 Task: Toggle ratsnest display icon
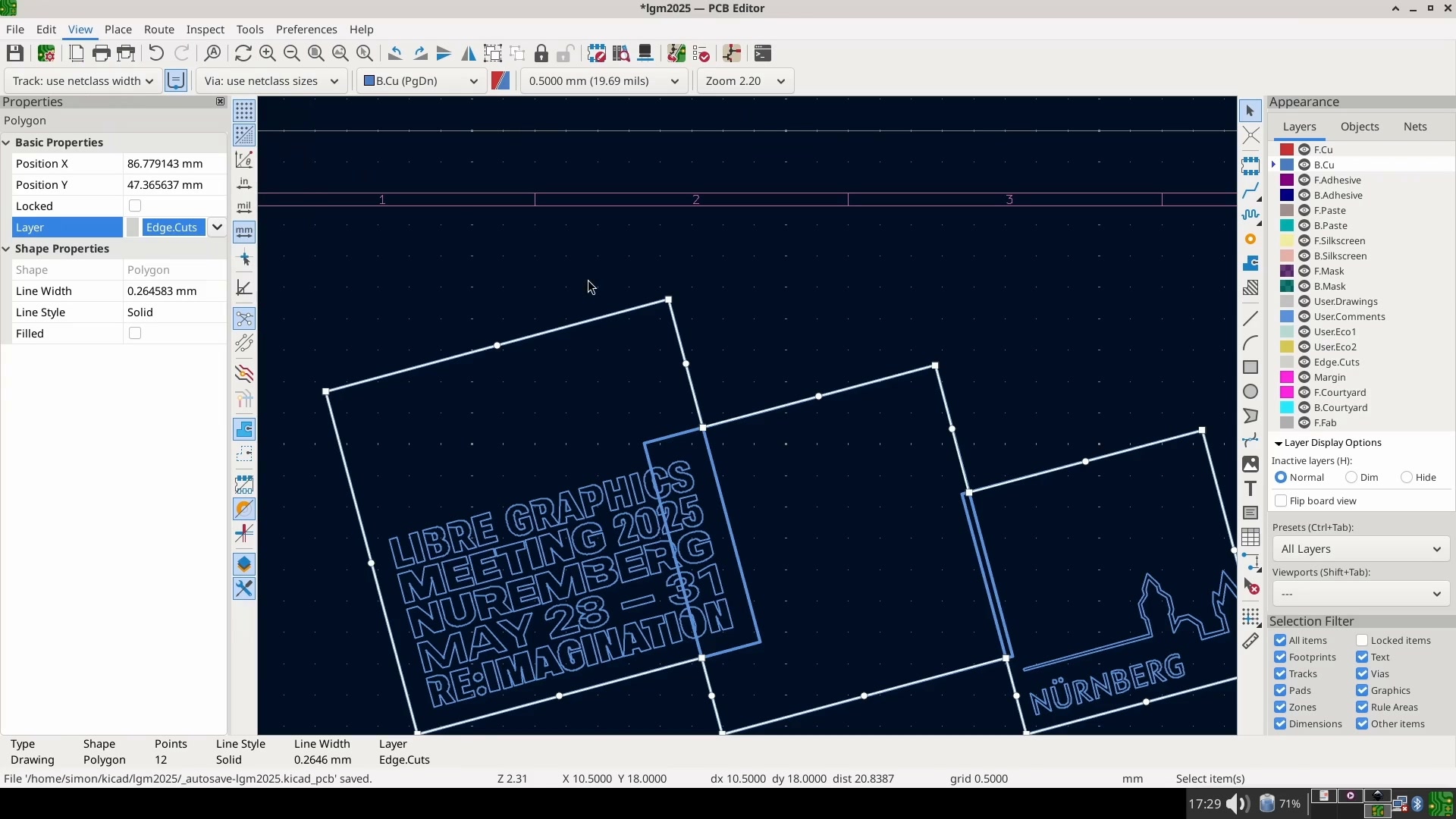pos(244,318)
